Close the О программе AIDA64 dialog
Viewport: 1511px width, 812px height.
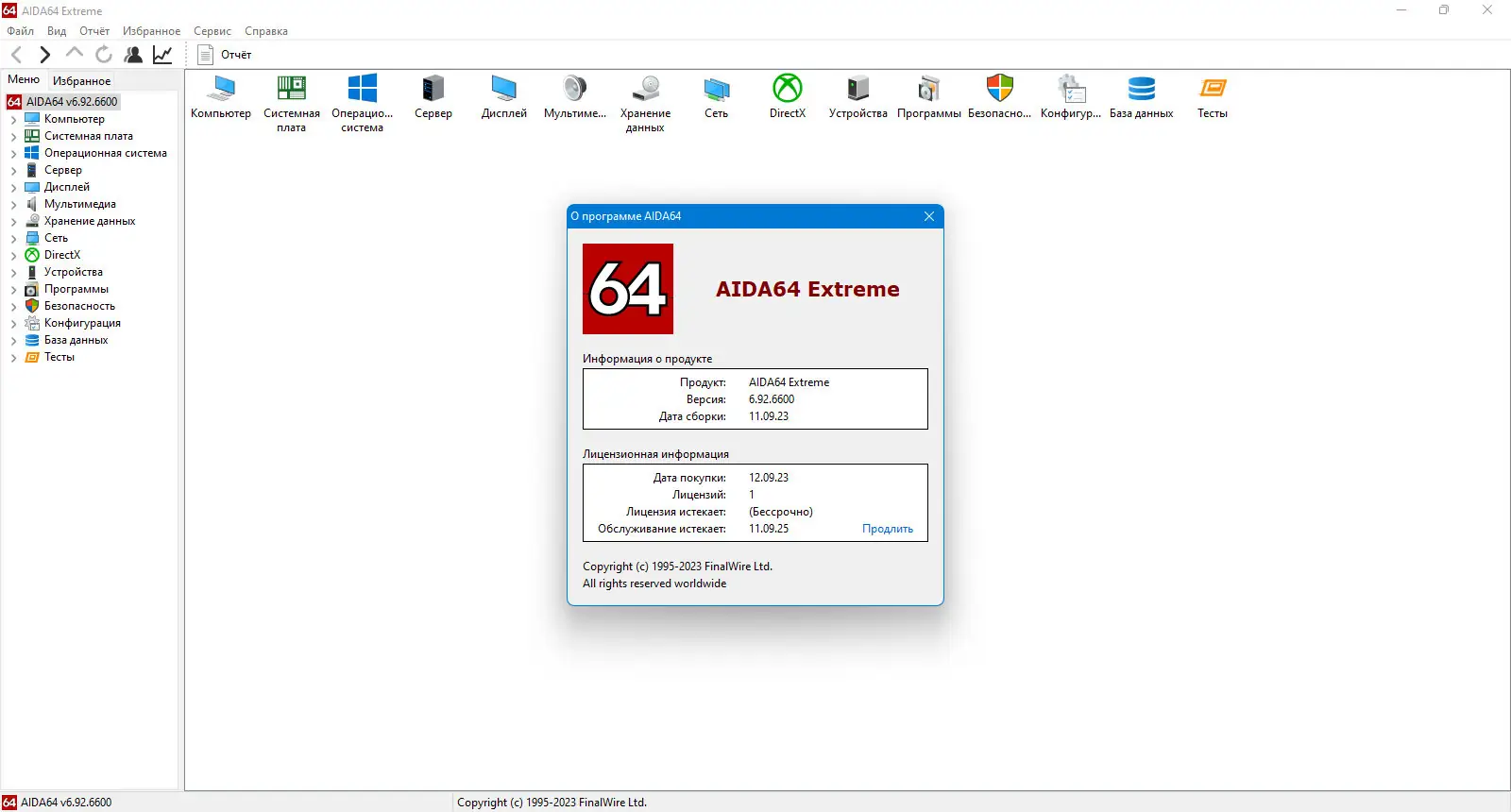[x=929, y=216]
